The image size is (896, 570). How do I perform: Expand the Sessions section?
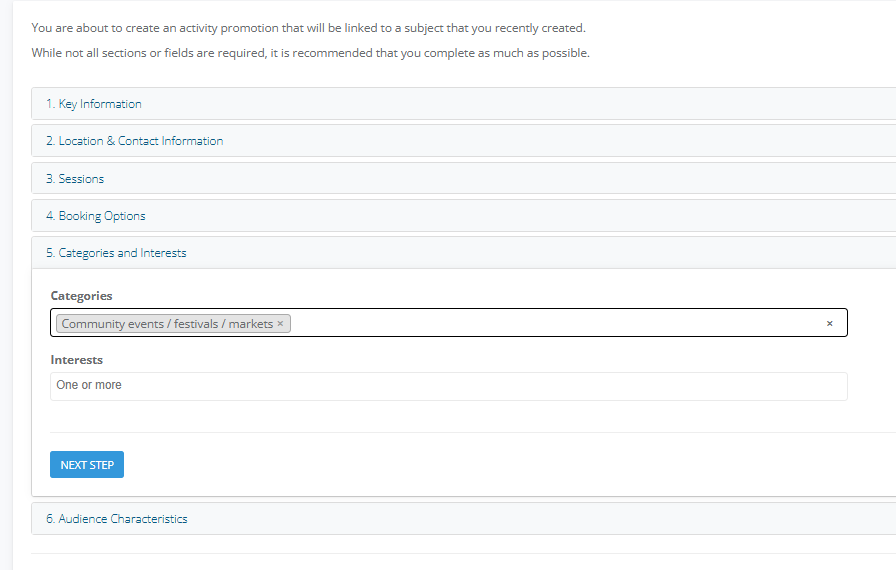(463, 178)
